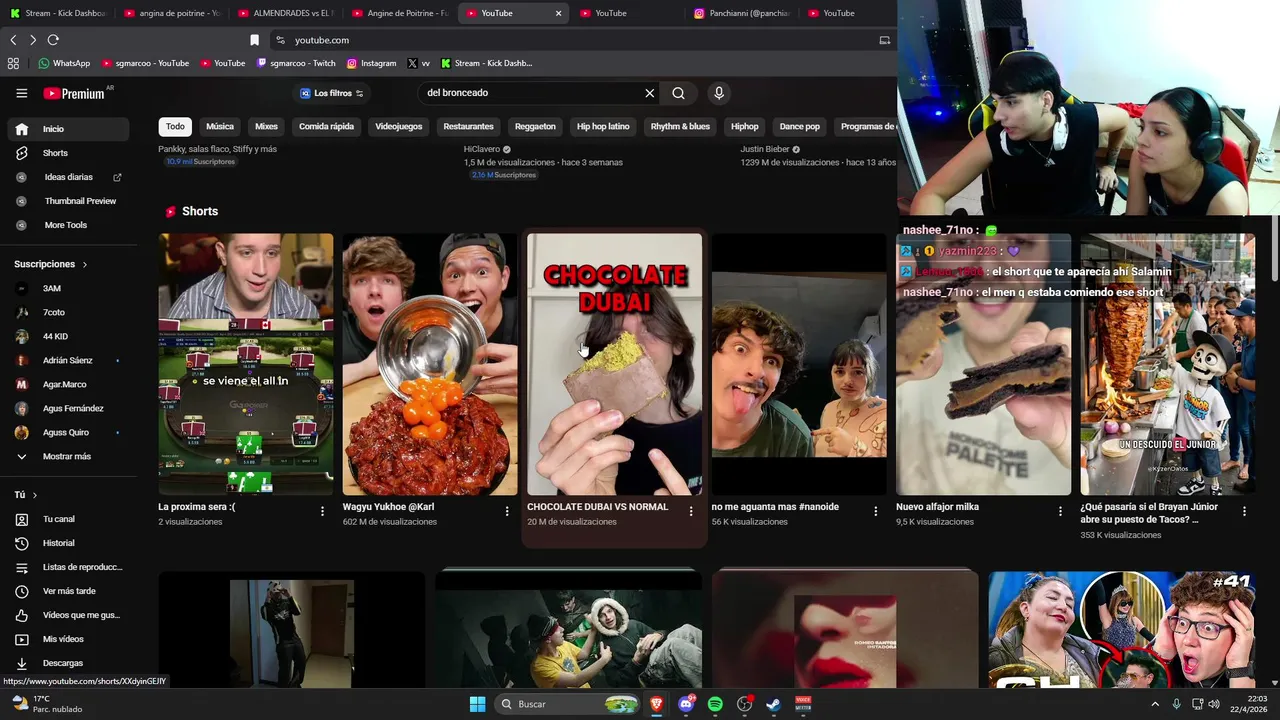Viewport: 1280px width, 720px height.
Task: Select the Mixes filter chip
Action: pyautogui.click(x=266, y=126)
